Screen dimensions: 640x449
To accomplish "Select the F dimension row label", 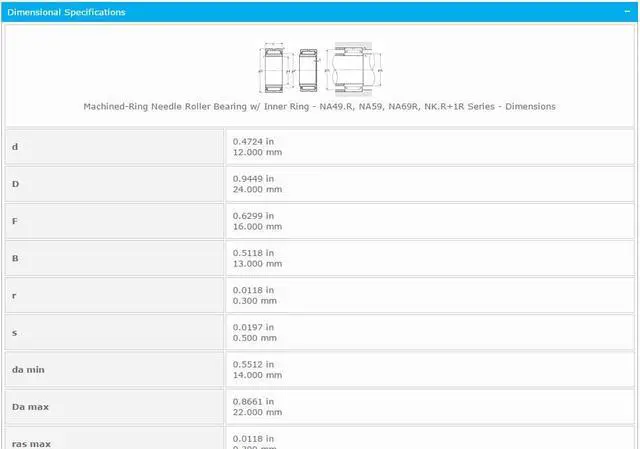I will pos(15,221).
